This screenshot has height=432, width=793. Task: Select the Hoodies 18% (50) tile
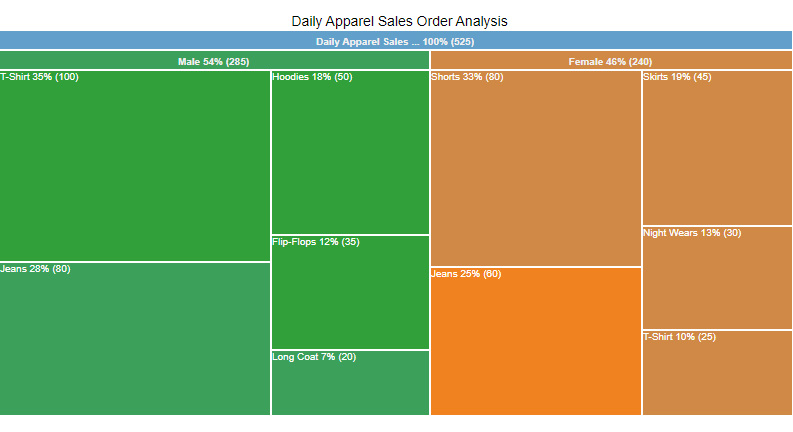click(350, 152)
